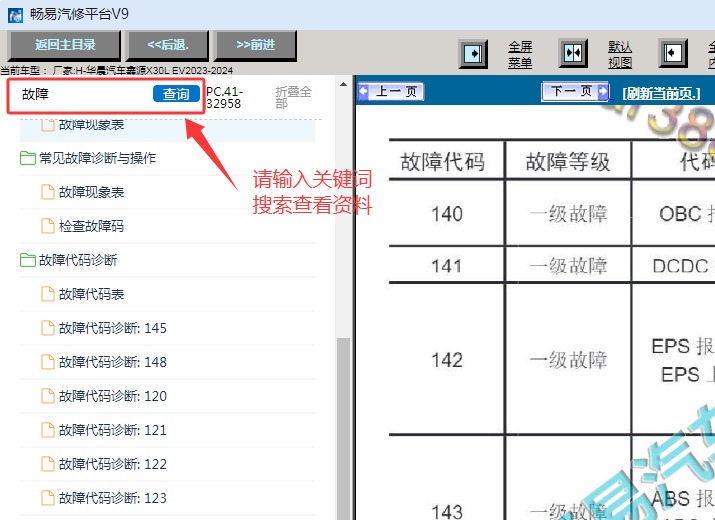Click the search field containing 故障
Screen dimensions: 715x520
coord(84,94)
